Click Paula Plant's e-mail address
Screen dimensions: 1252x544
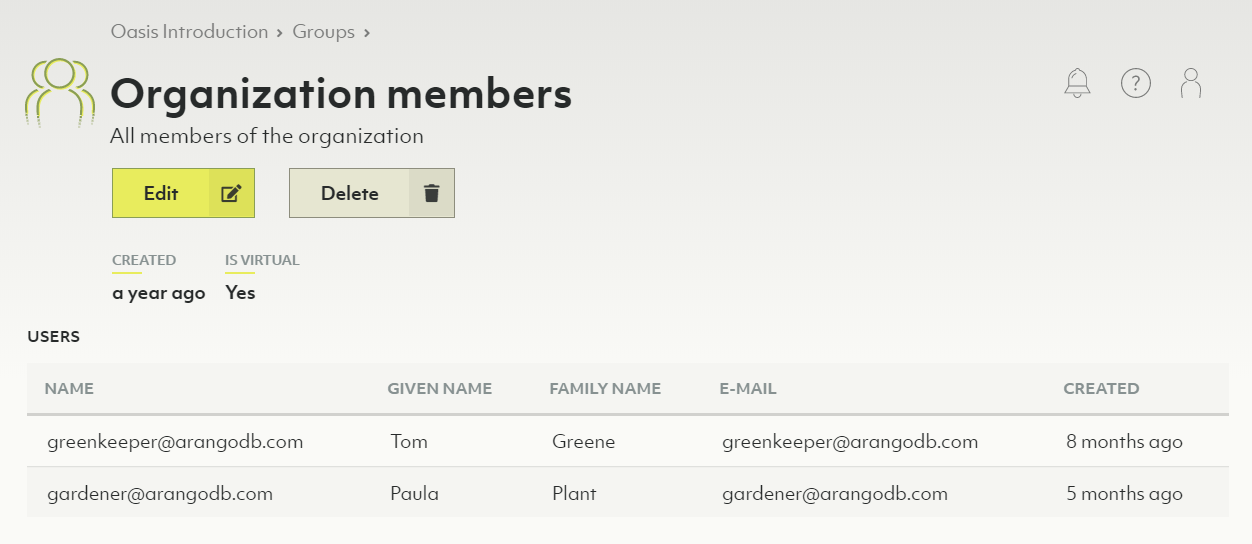pyautogui.click(x=834, y=494)
